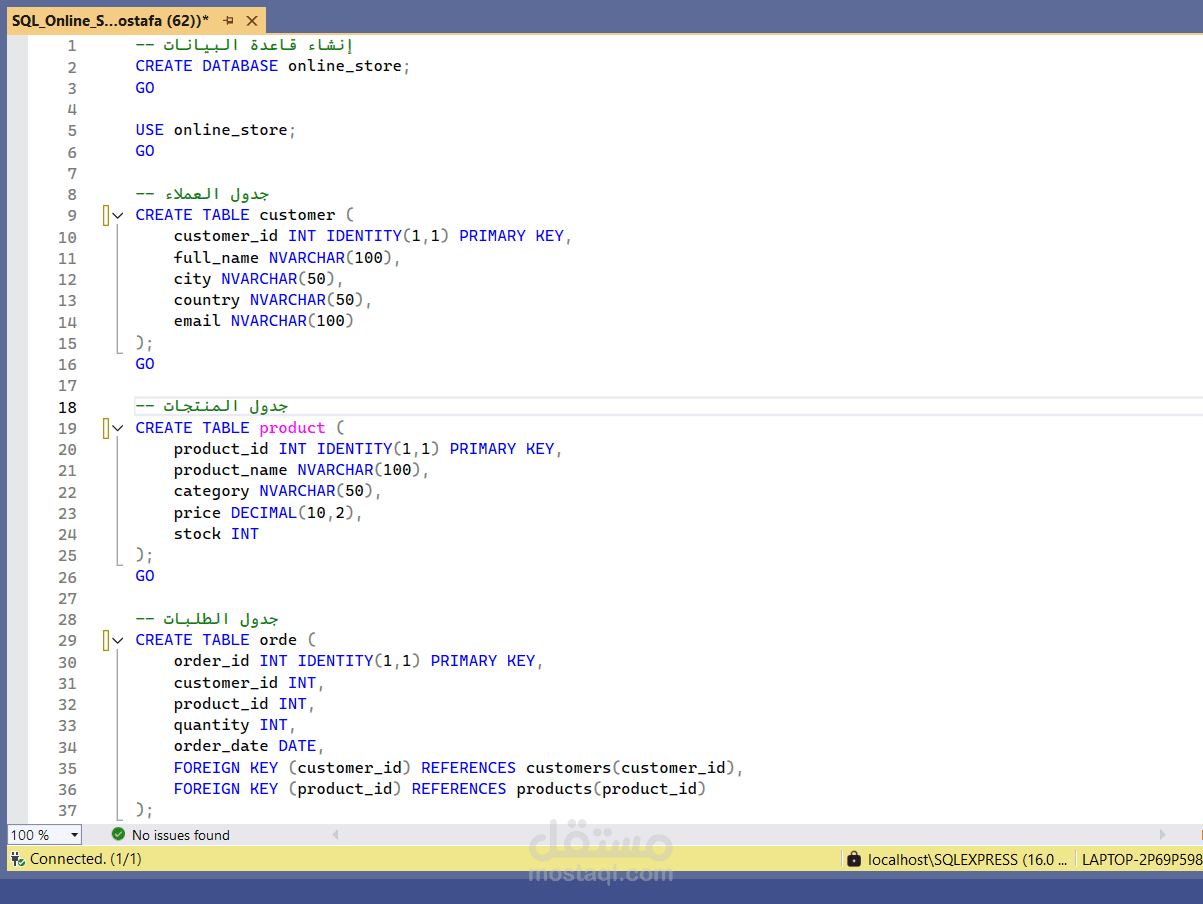Click the left arrow of horizontal scrollbar
Screen dimensions: 1203x904
335,834
